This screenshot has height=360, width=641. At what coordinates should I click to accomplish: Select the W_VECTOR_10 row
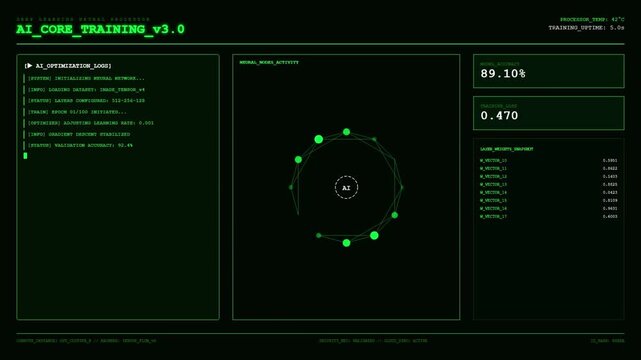coord(549,161)
